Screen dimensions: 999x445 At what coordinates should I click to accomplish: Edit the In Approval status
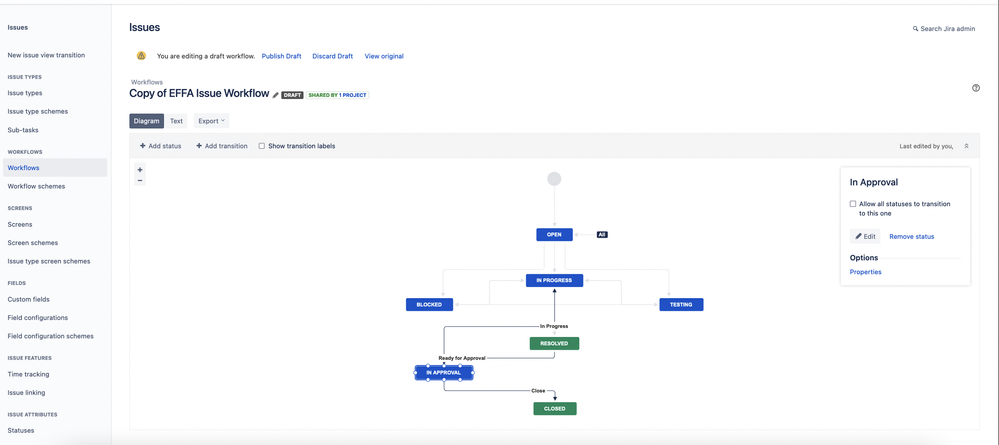865,237
